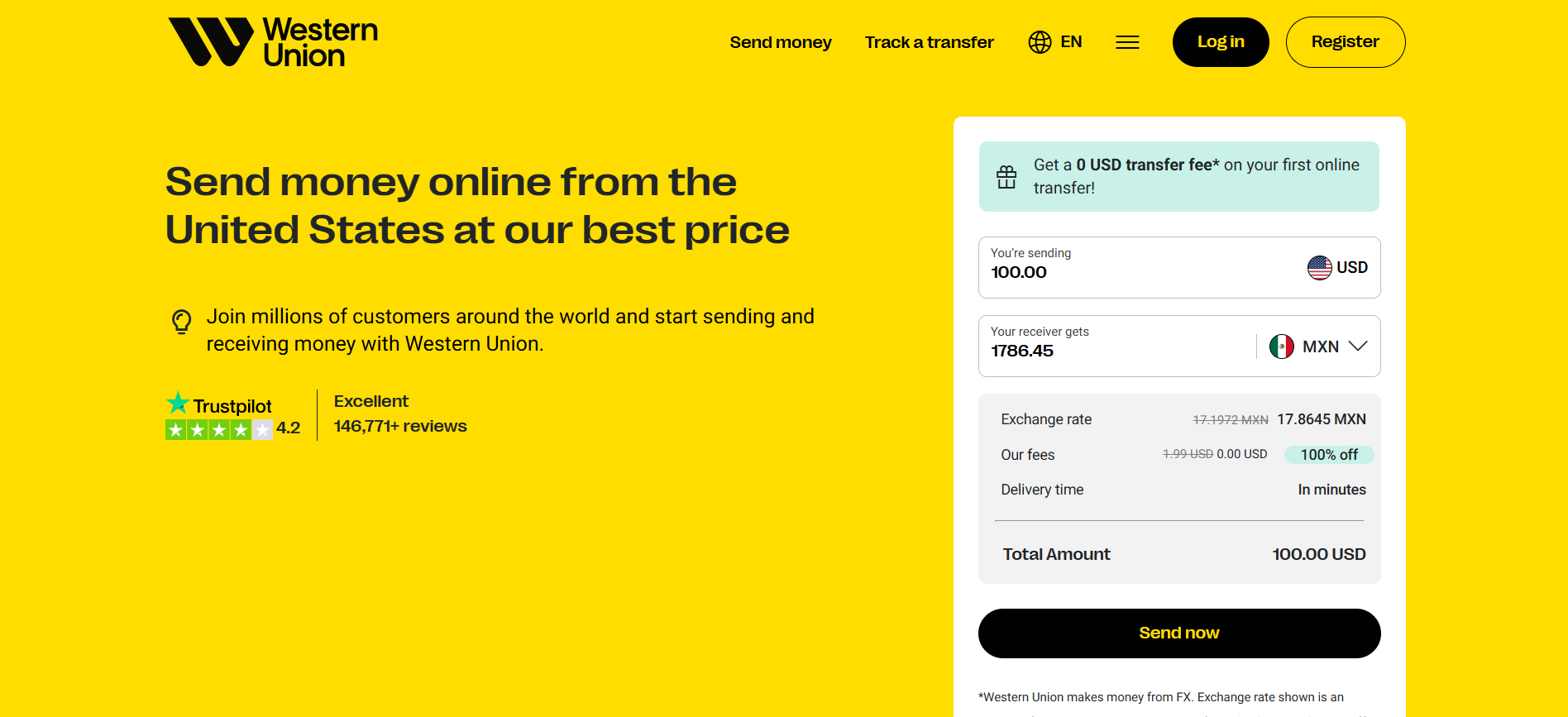Screen dimensions: 1568x717
Task: Click the gift icon in the promo banner
Action: 1006,176
